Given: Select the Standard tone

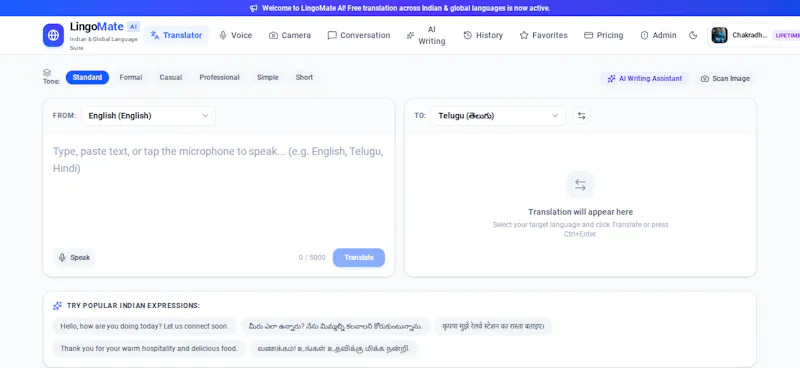Looking at the screenshot, I should (87, 78).
